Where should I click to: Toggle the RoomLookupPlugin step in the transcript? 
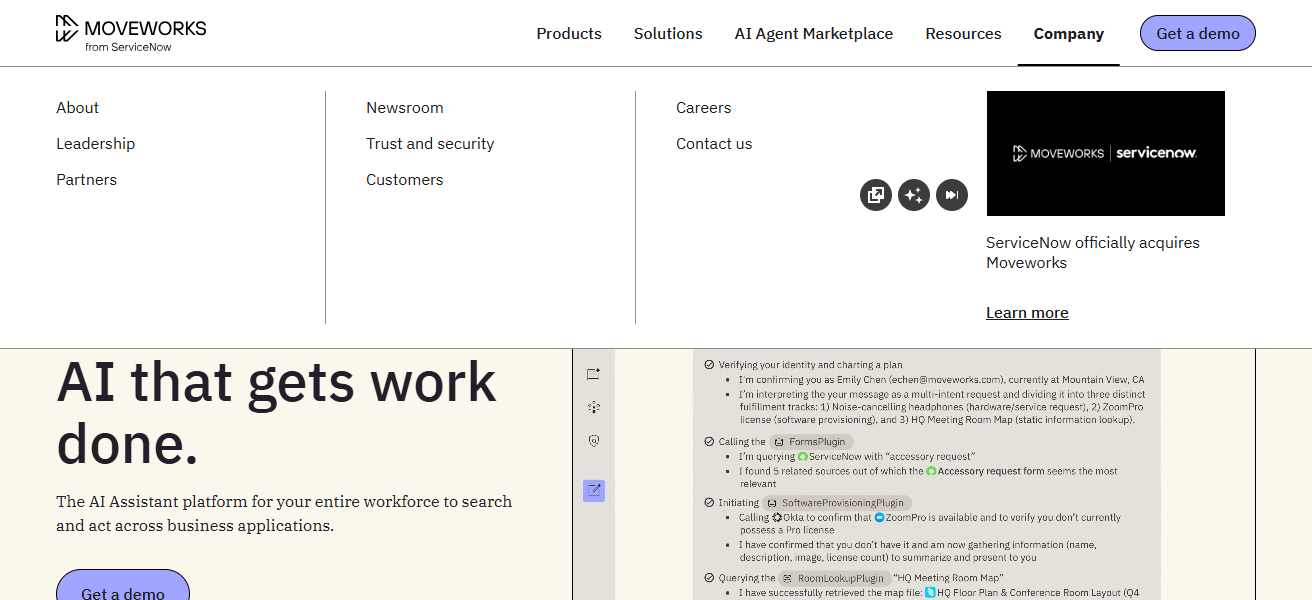pos(837,578)
